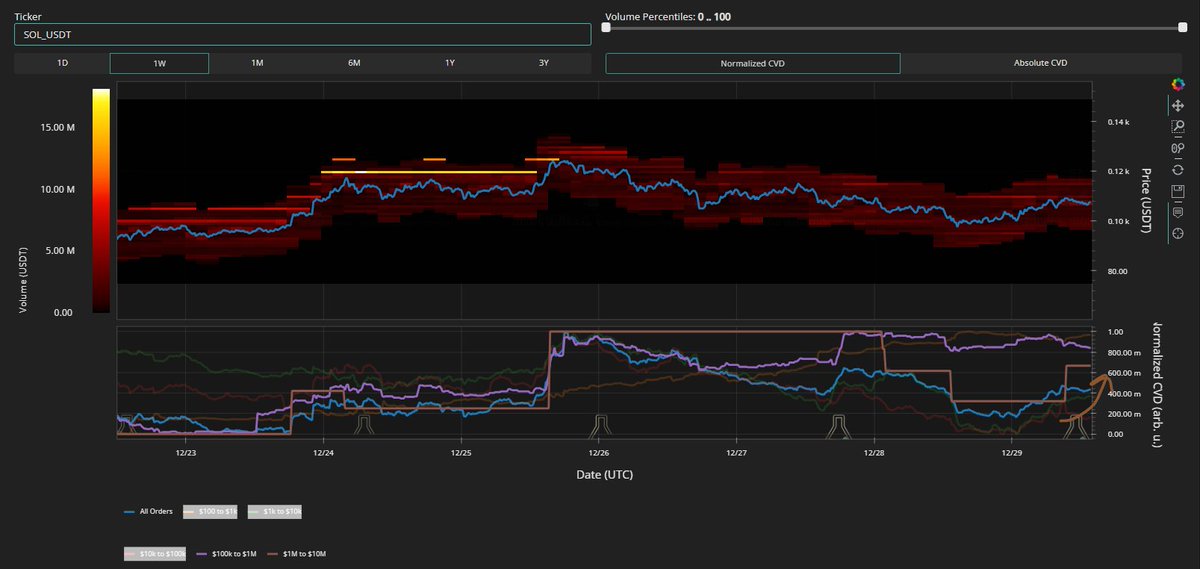Click the volume heat color scale bar

click(x=101, y=201)
